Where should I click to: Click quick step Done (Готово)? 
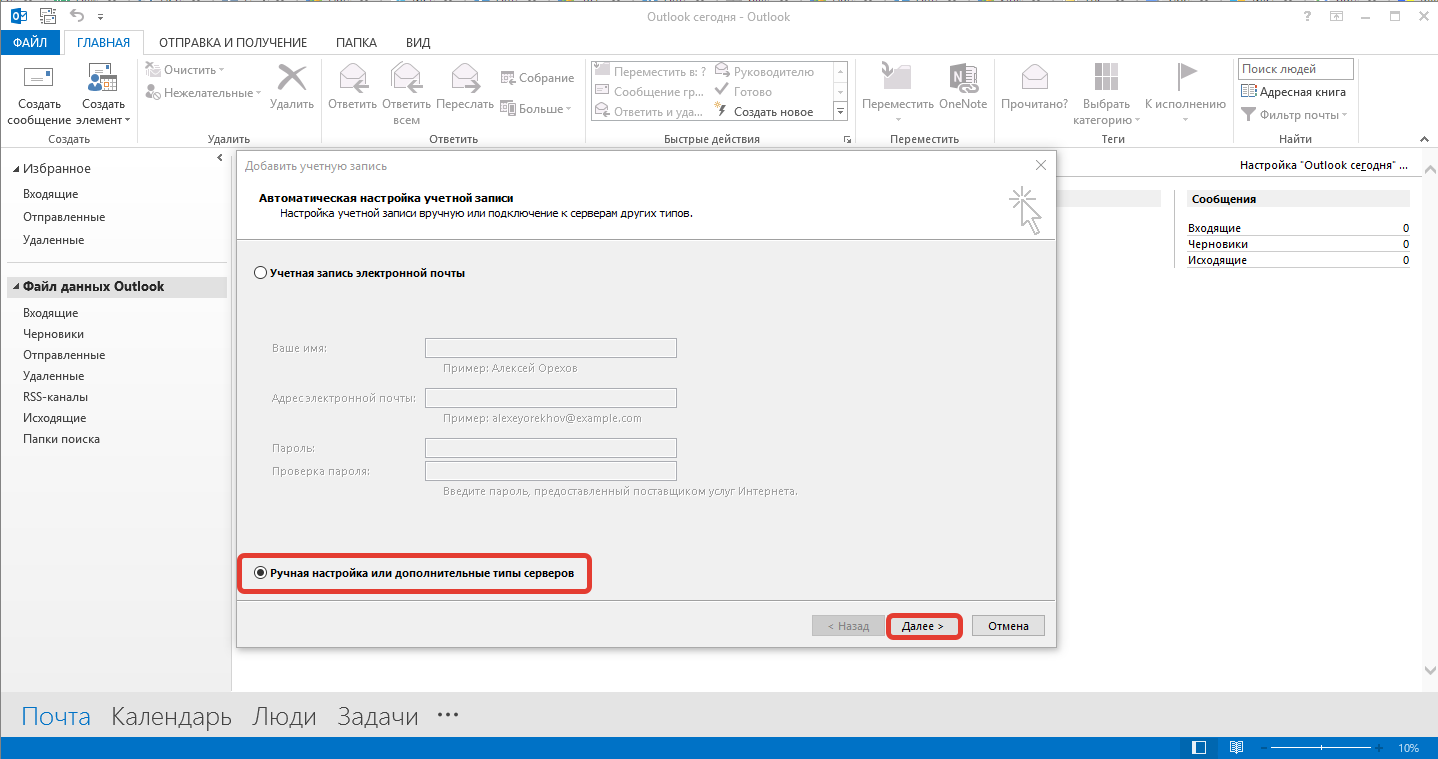(743, 91)
